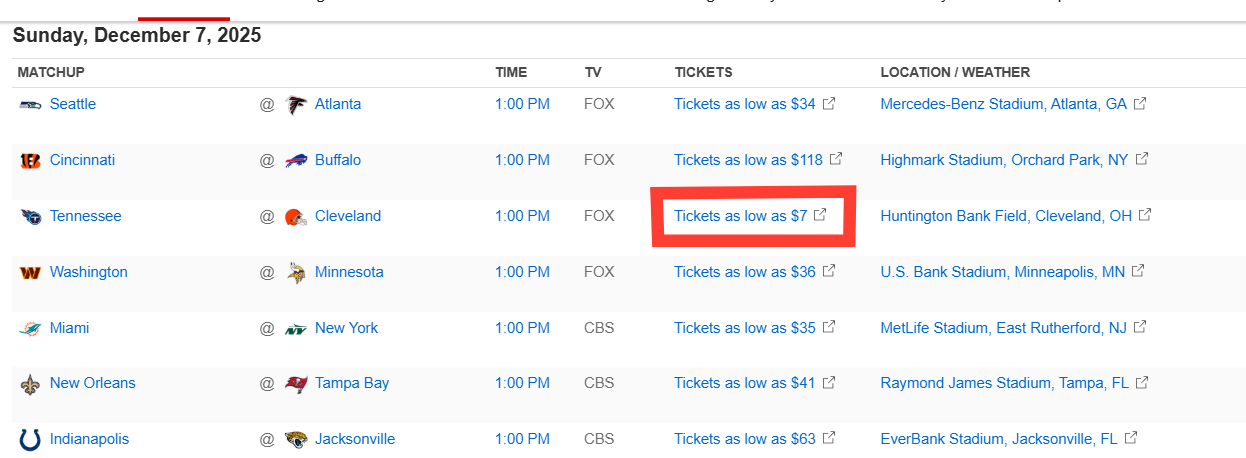Click the Indianapolis Colts horseshoe logo
The width and height of the screenshot is (1246, 458).
(x=30, y=439)
